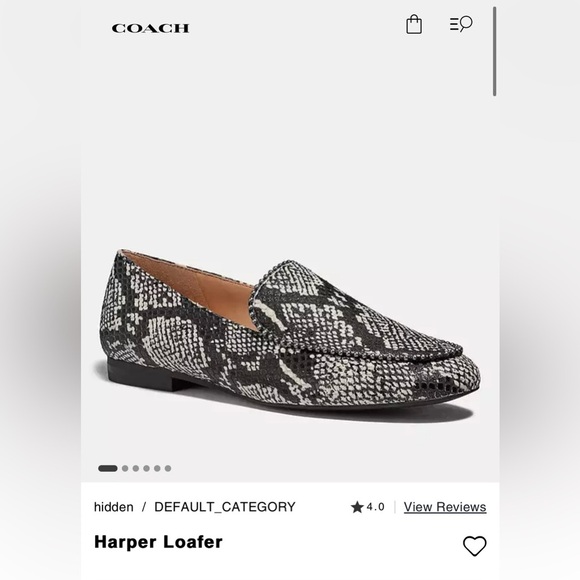The height and width of the screenshot is (580, 580).
Task: Click the vertical scrollbar thumb
Action: [x=495, y=51]
